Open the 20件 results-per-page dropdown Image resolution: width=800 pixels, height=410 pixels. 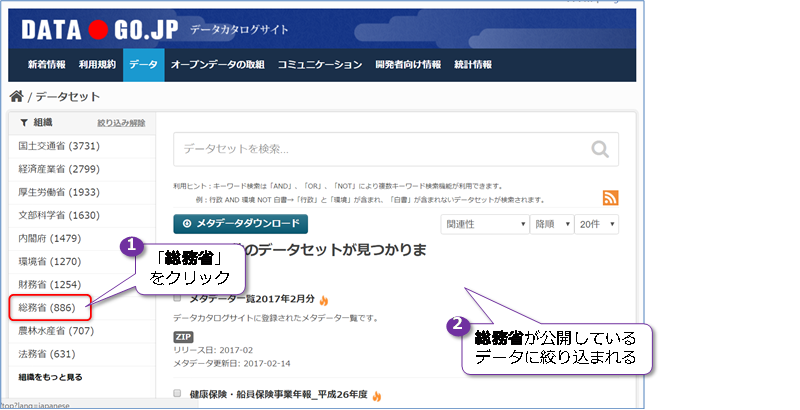[x=596, y=224]
